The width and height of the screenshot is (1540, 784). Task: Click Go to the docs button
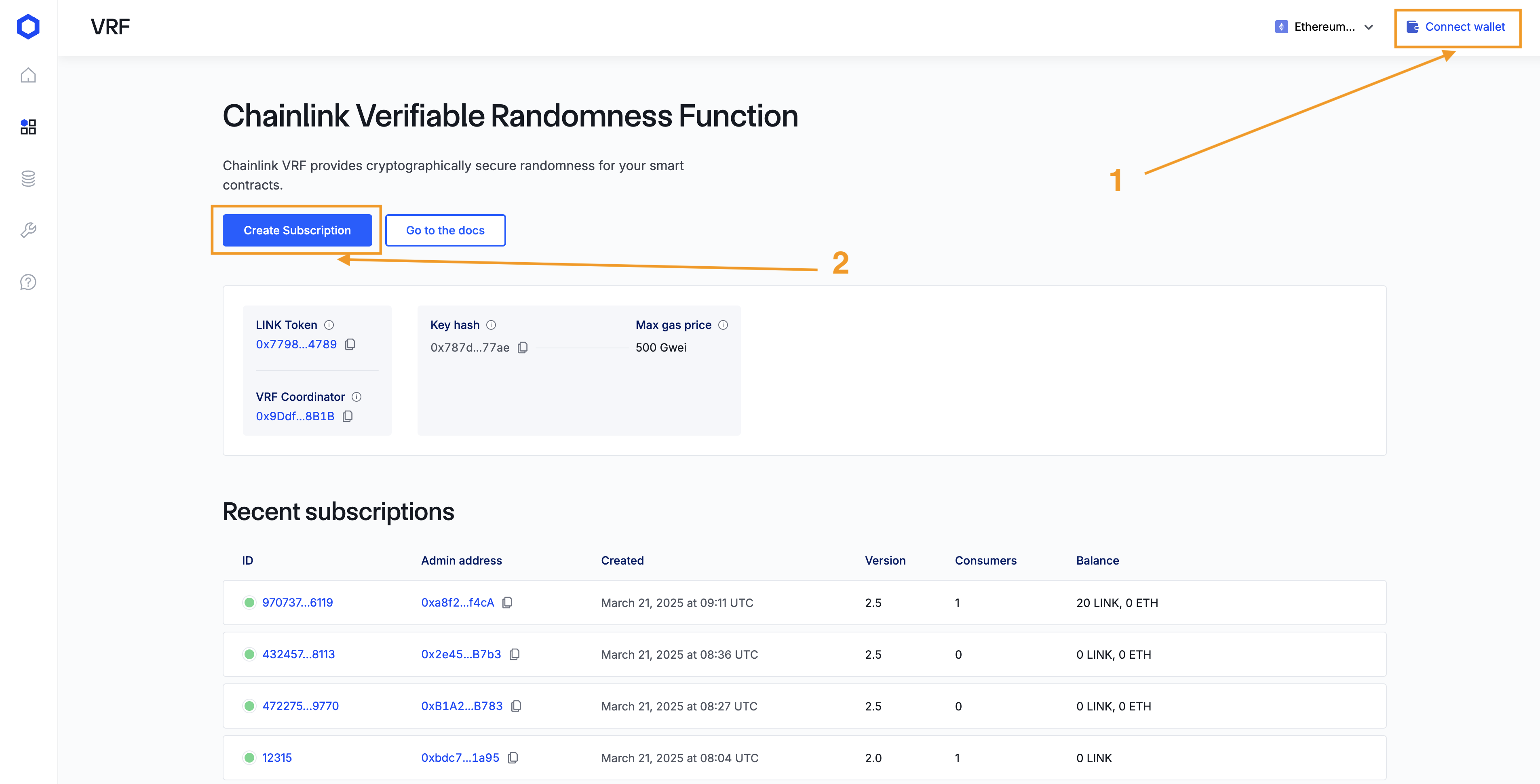pos(445,230)
